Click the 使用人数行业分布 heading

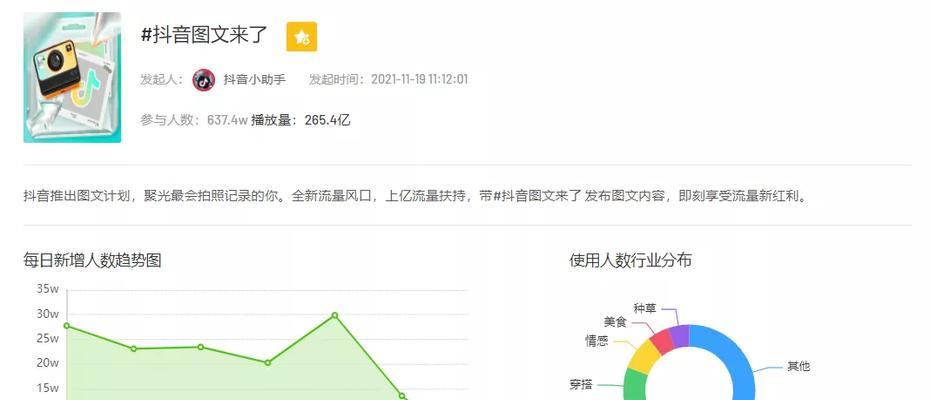(x=630, y=260)
